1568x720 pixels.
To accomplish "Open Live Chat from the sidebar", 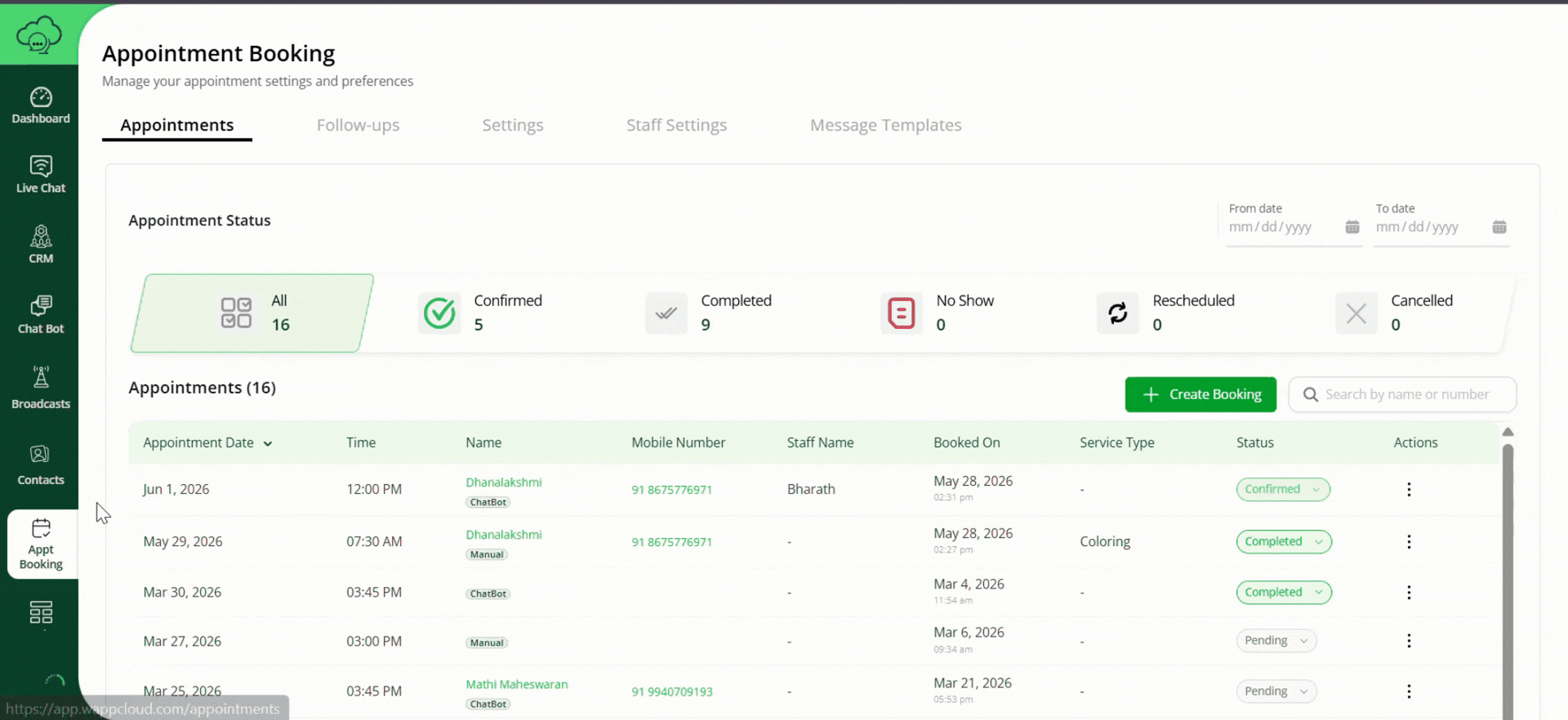I will [x=41, y=175].
